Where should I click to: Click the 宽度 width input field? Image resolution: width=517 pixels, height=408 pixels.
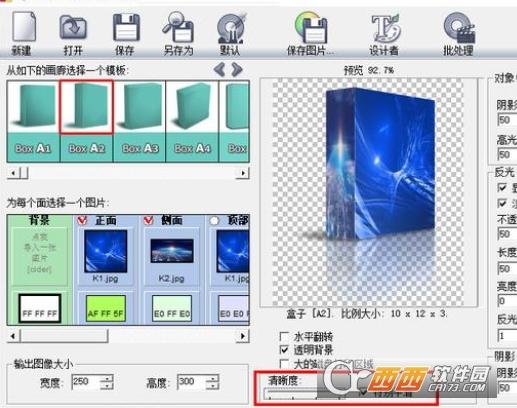pos(86,382)
